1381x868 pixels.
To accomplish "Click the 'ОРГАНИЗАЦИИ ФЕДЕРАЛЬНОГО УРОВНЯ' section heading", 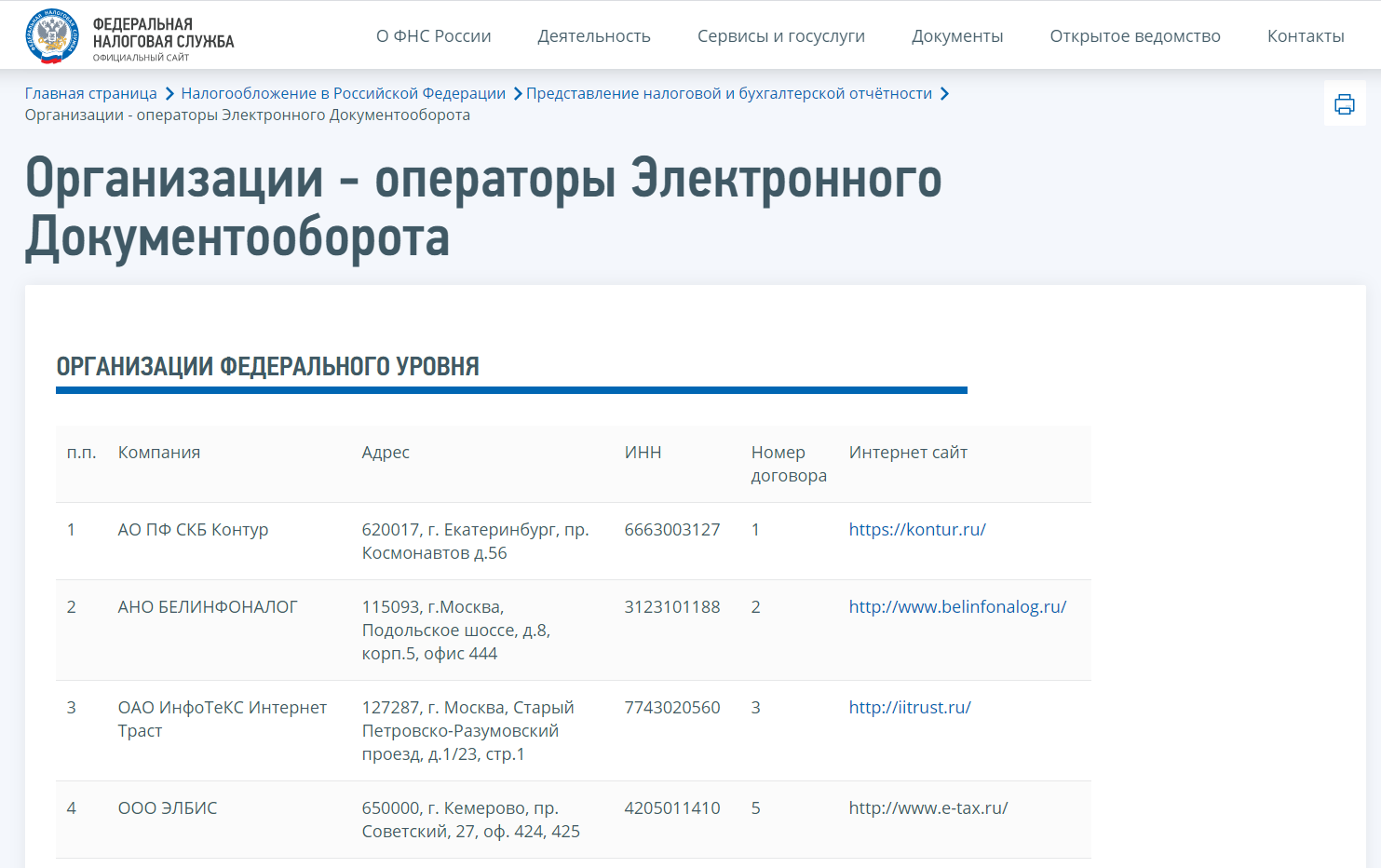I will (268, 366).
